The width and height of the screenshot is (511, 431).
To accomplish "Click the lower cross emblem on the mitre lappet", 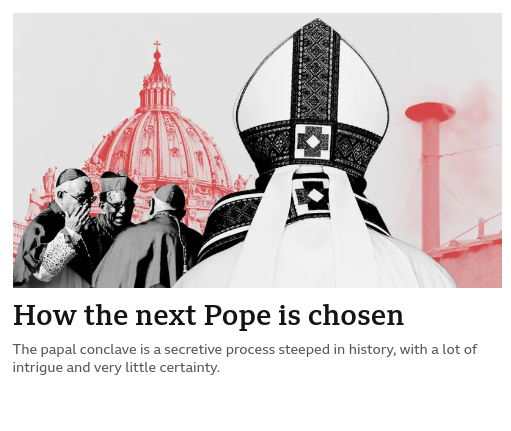I will 312,196.
